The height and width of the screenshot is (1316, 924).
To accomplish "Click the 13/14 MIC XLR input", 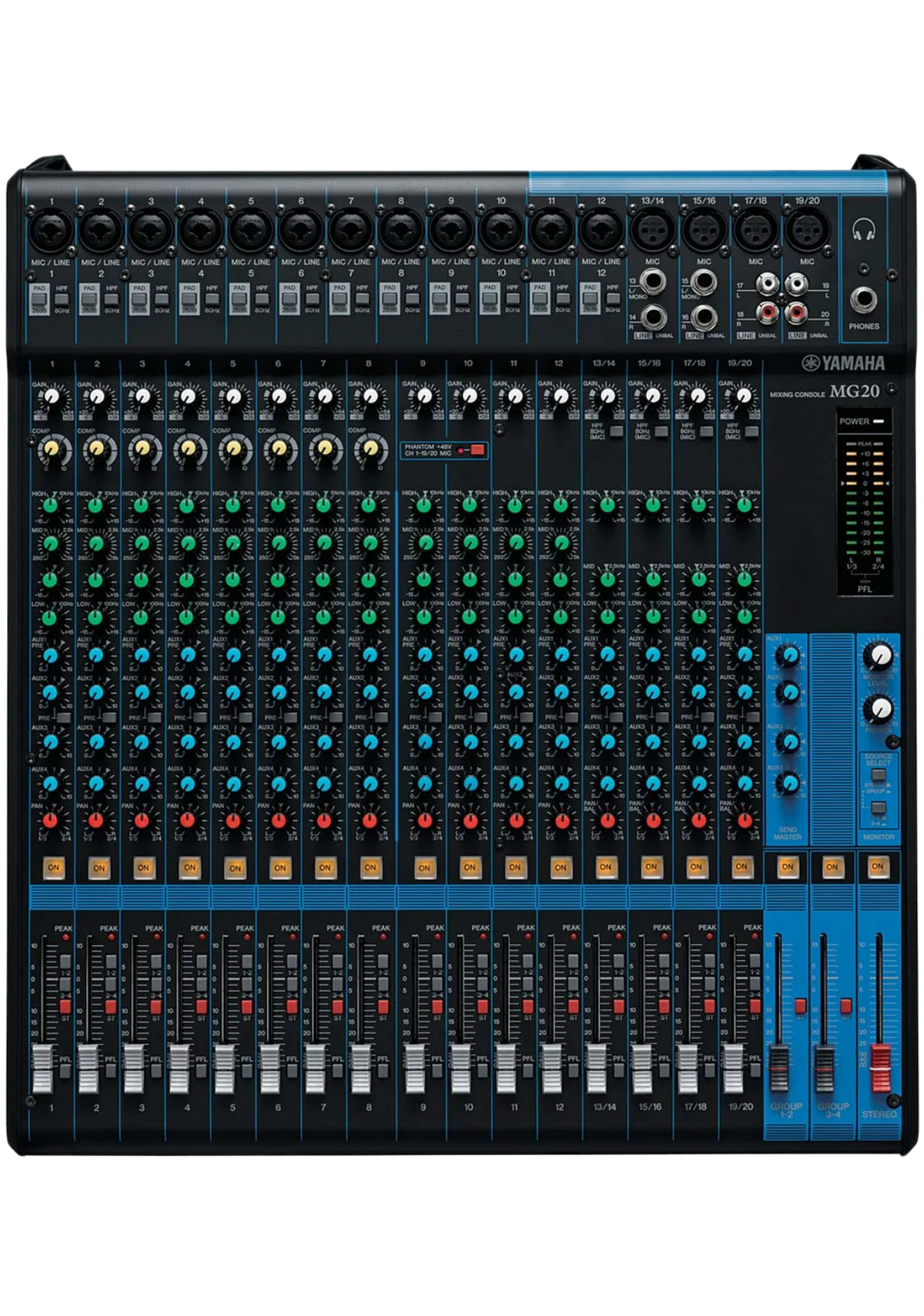I will [x=652, y=229].
